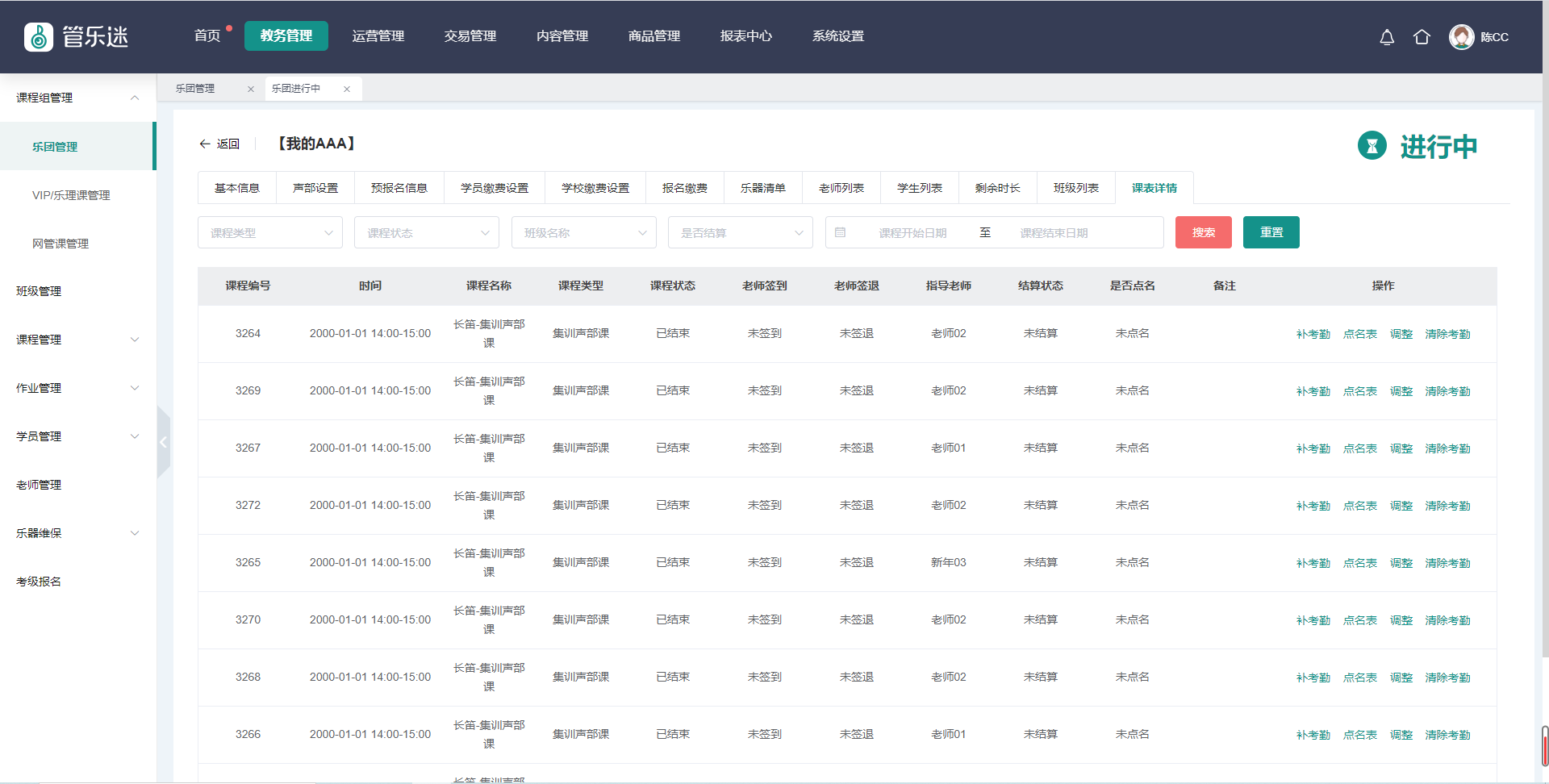Viewport: 1549px width, 784px height.
Task: Click the calendar icon in date range
Action: pos(840,232)
